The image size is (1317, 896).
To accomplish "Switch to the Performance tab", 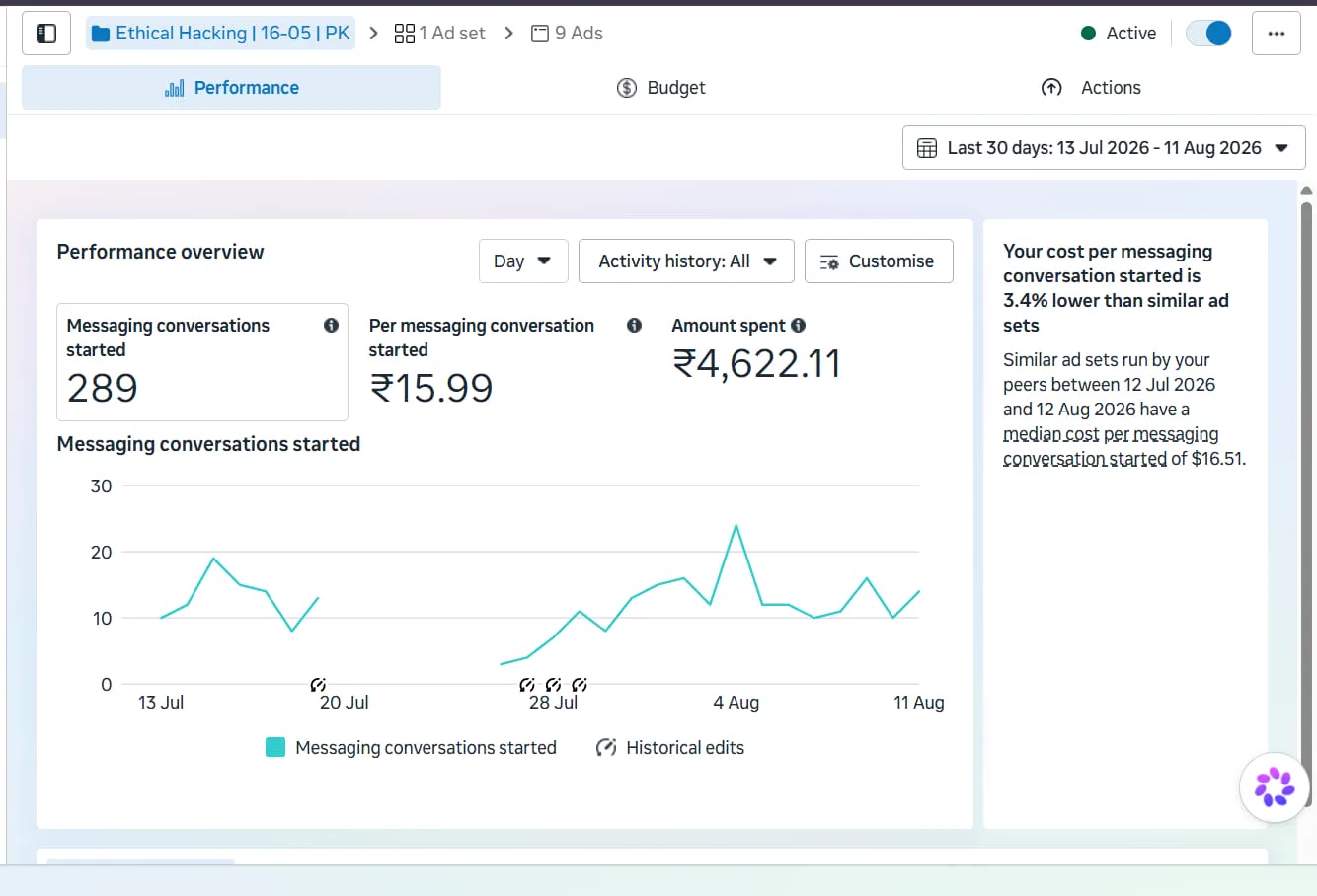I will point(231,88).
